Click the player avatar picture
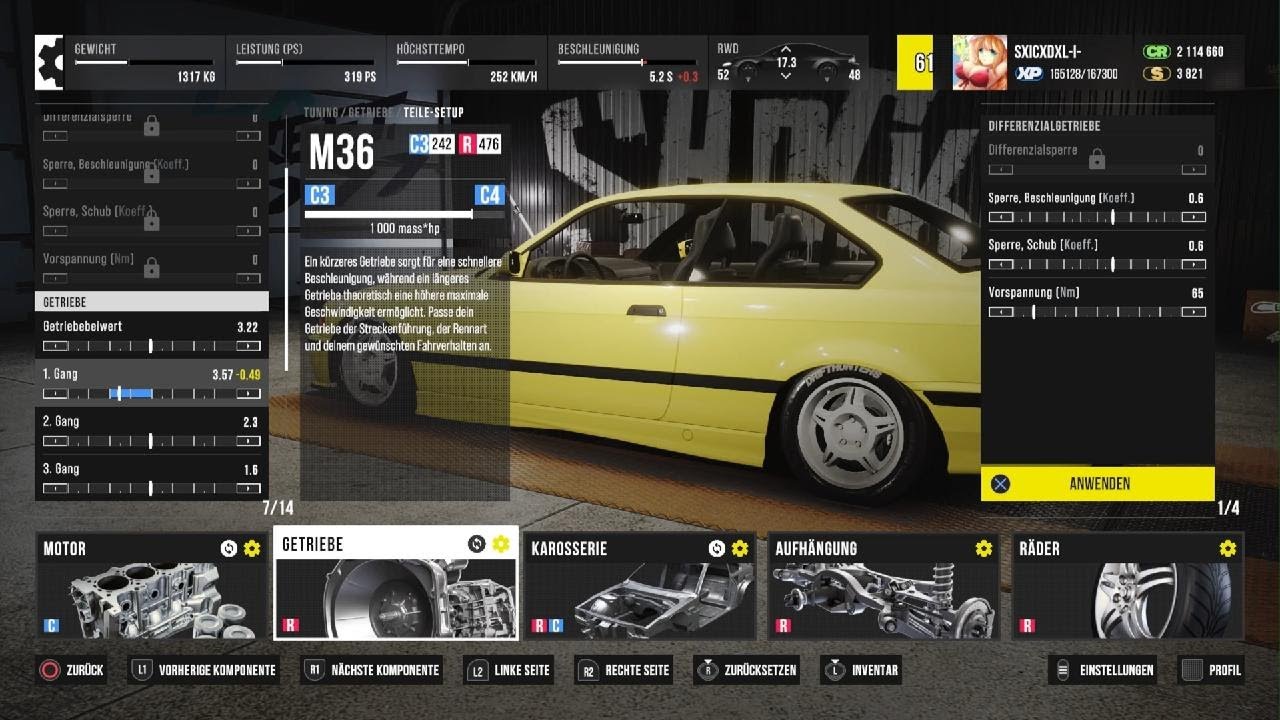The width and height of the screenshot is (1280, 720). coord(979,63)
